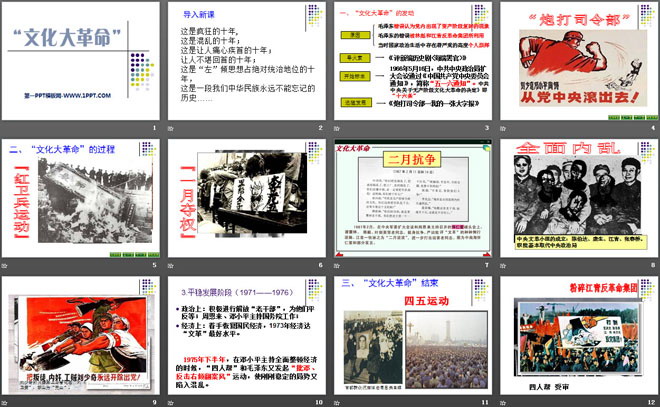
Task: Click slide number "5" label
Action: pos(154,265)
